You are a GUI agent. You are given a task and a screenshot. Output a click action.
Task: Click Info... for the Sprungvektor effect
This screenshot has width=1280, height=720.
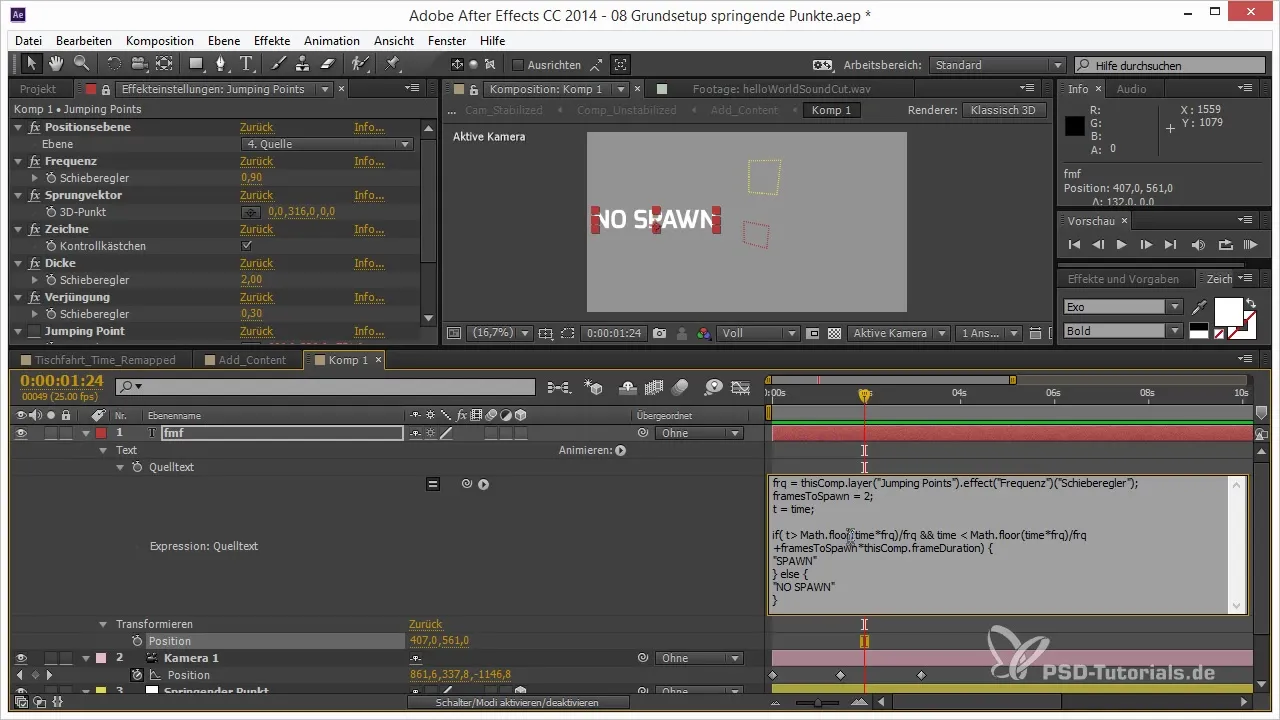tap(369, 195)
